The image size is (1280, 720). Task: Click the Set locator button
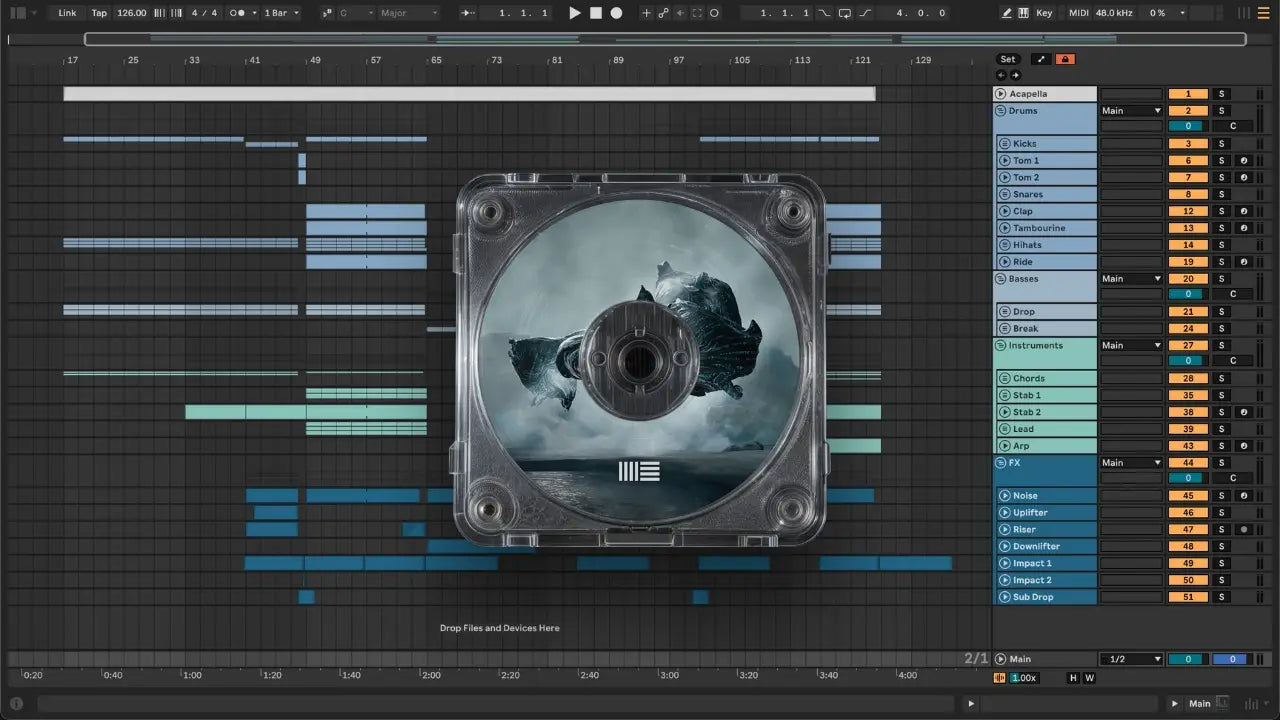(x=1007, y=59)
